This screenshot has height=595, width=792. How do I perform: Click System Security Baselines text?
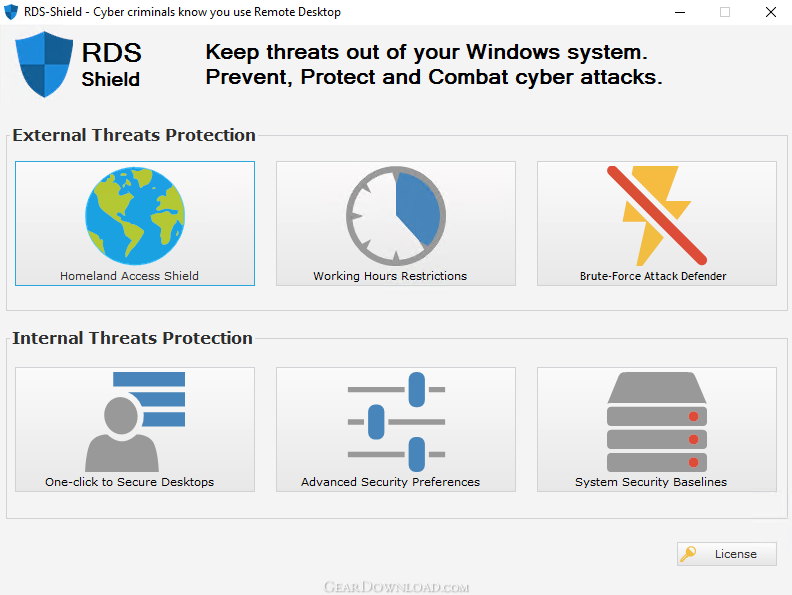pos(651,482)
